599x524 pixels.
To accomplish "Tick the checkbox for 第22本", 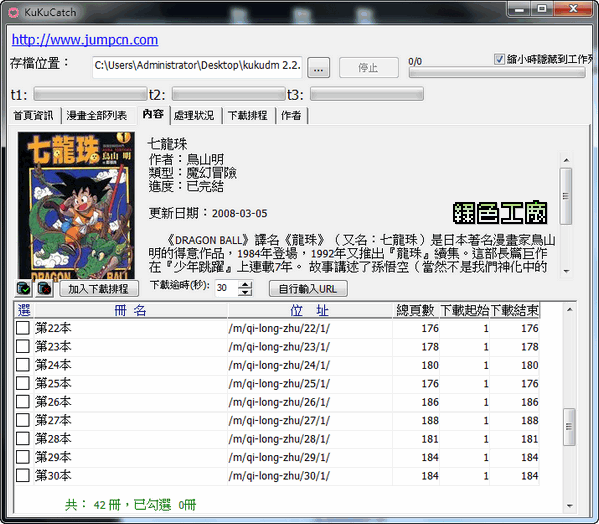I will pos(23,328).
